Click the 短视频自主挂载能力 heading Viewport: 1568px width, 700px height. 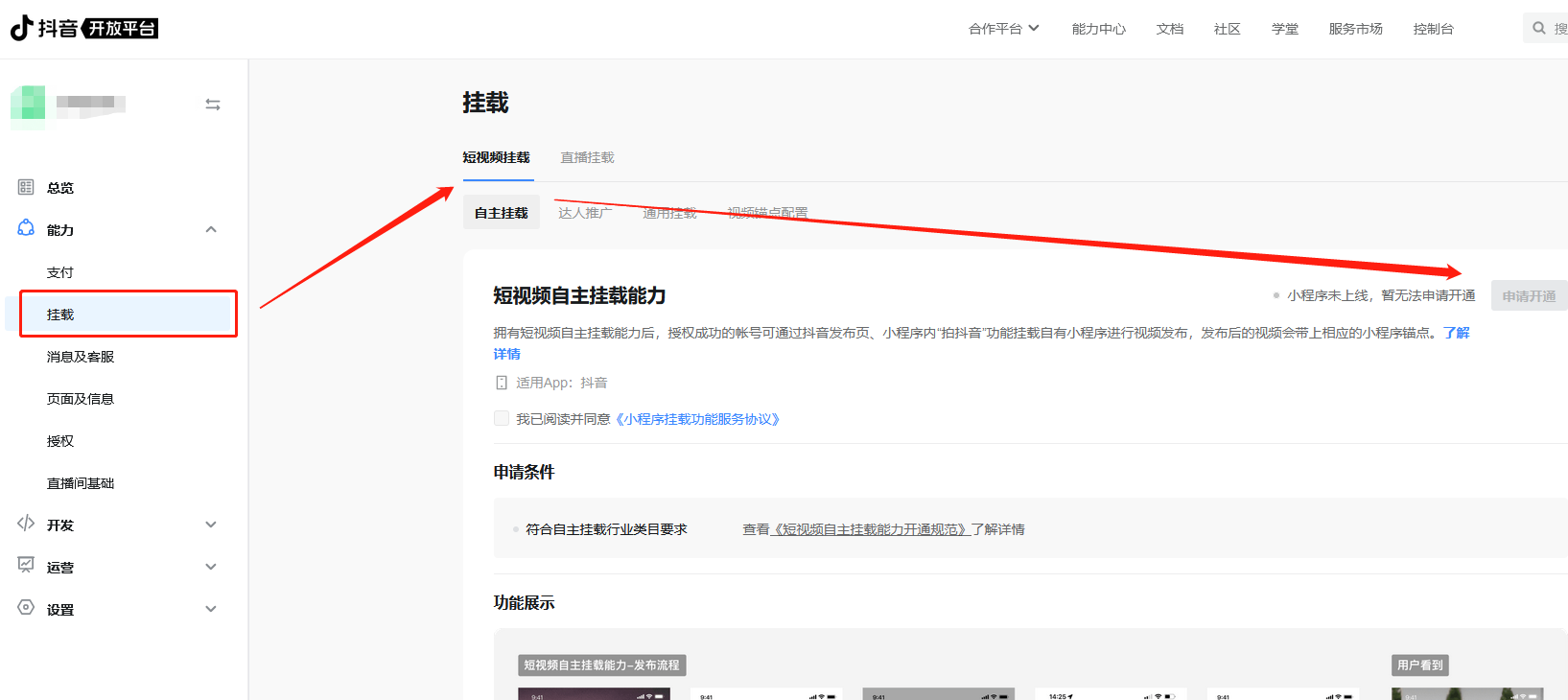(x=580, y=295)
